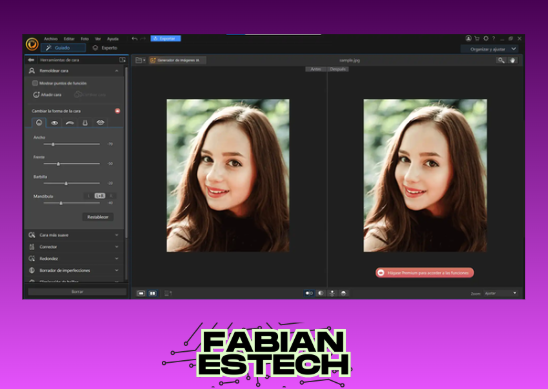This screenshot has width=548, height=389.
Task: Open the Foto menu
Action: click(85, 39)
